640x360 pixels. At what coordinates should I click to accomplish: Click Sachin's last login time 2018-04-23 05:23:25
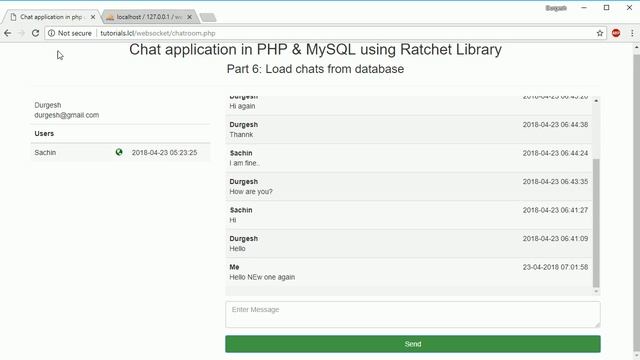point(164,152)
